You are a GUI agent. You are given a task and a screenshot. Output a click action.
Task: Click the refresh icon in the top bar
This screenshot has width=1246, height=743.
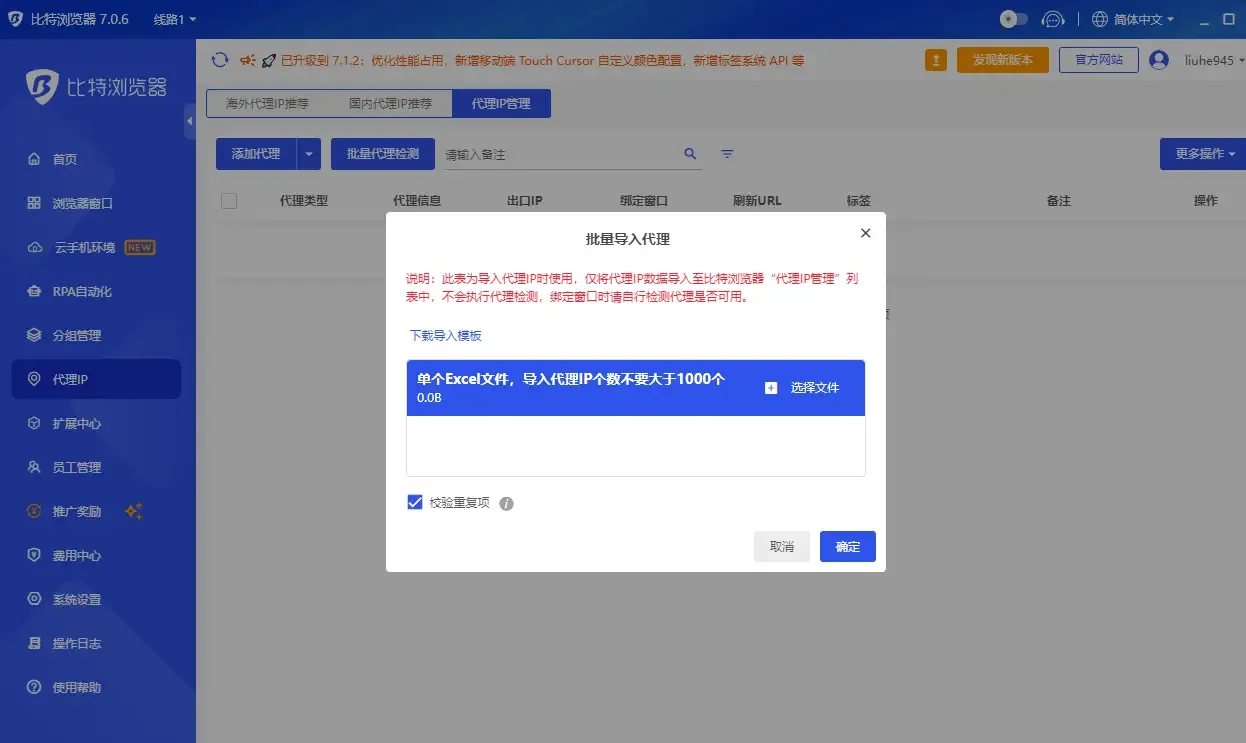point(219,60)
